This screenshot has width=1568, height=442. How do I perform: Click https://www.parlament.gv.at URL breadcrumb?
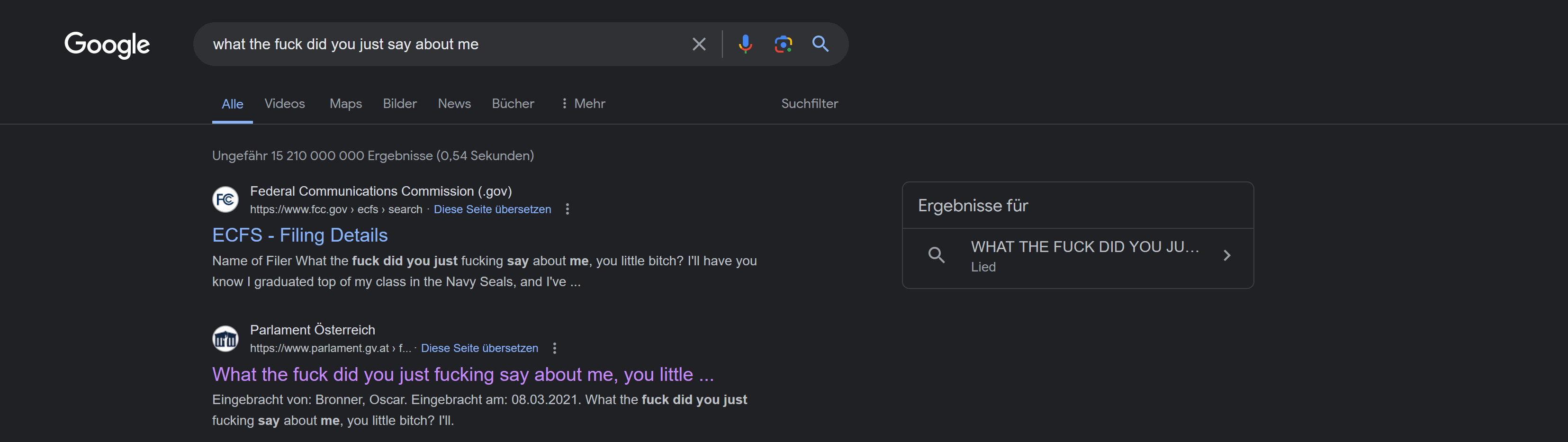(x=331, y=348)
